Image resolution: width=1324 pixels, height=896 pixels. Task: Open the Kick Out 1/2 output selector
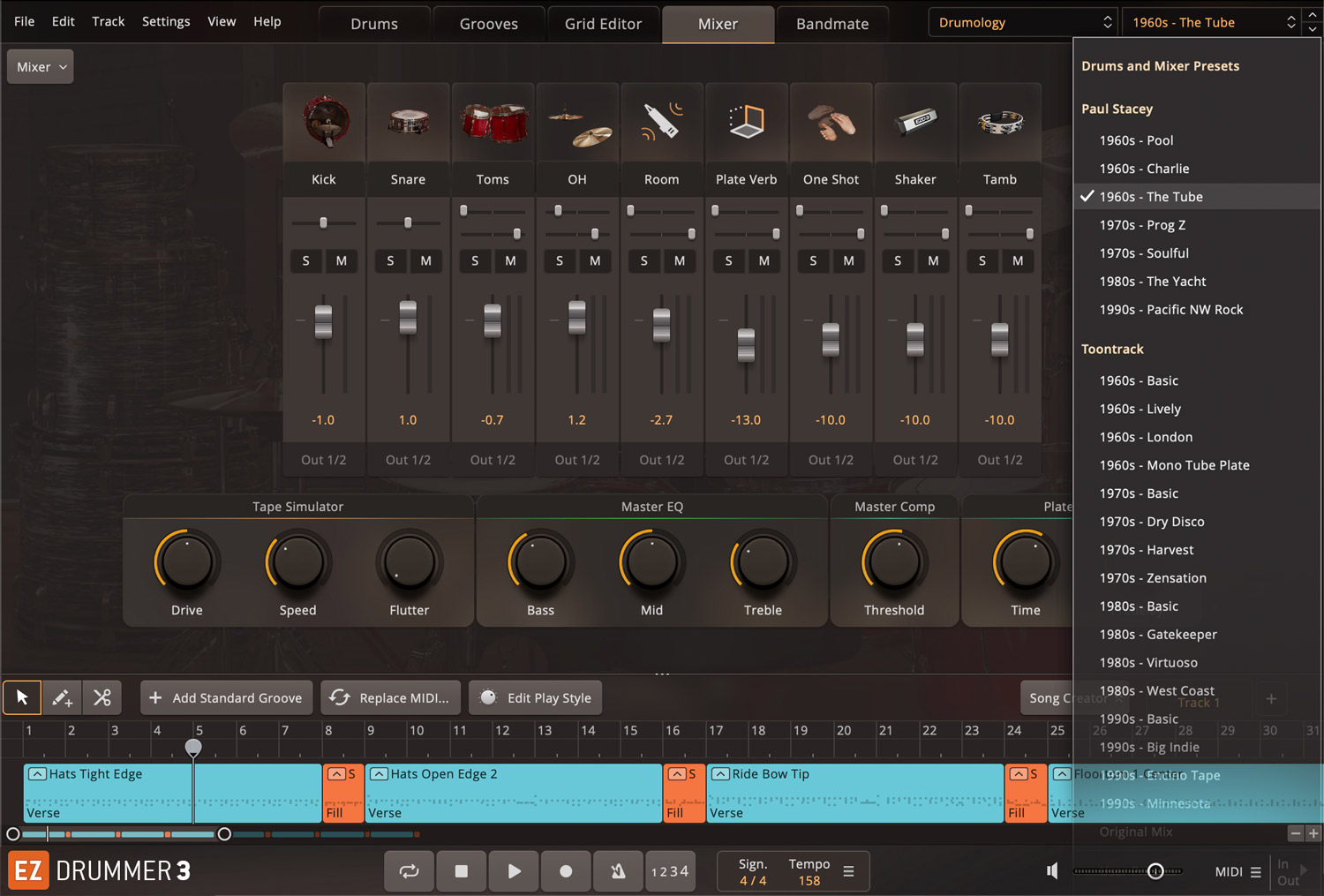tap(324, 460)
